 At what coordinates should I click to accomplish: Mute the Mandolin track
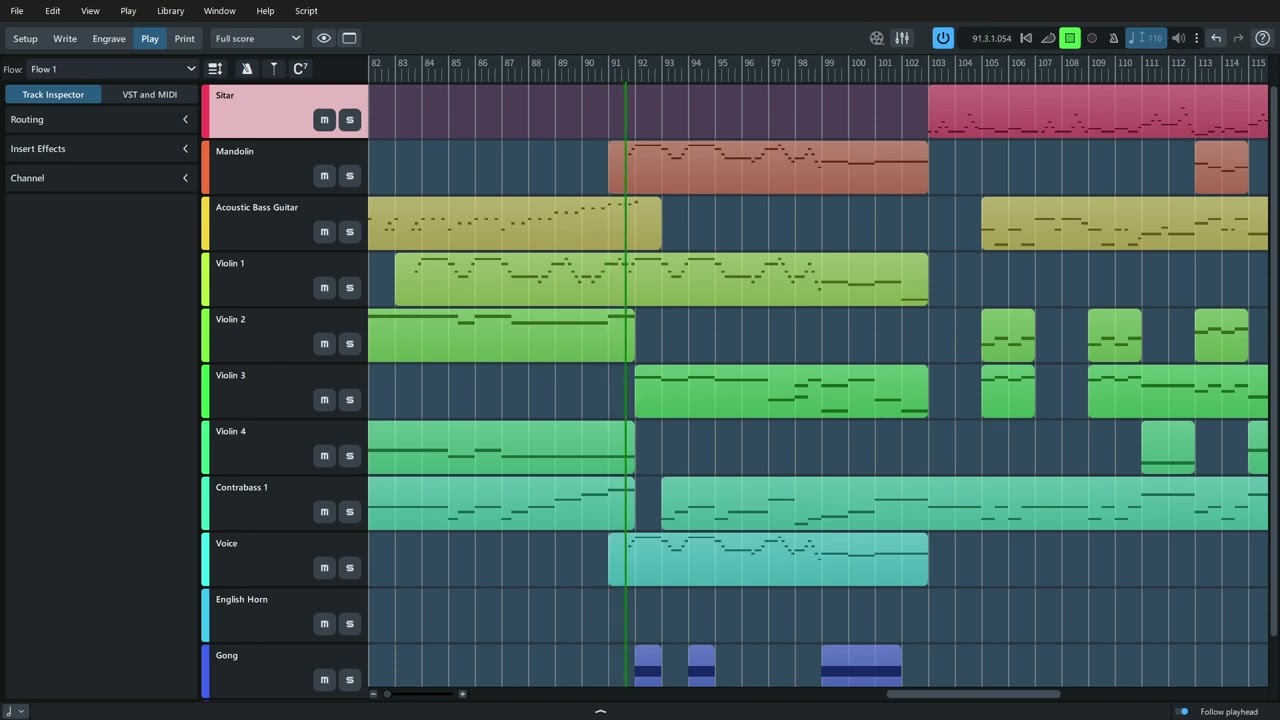324,176
